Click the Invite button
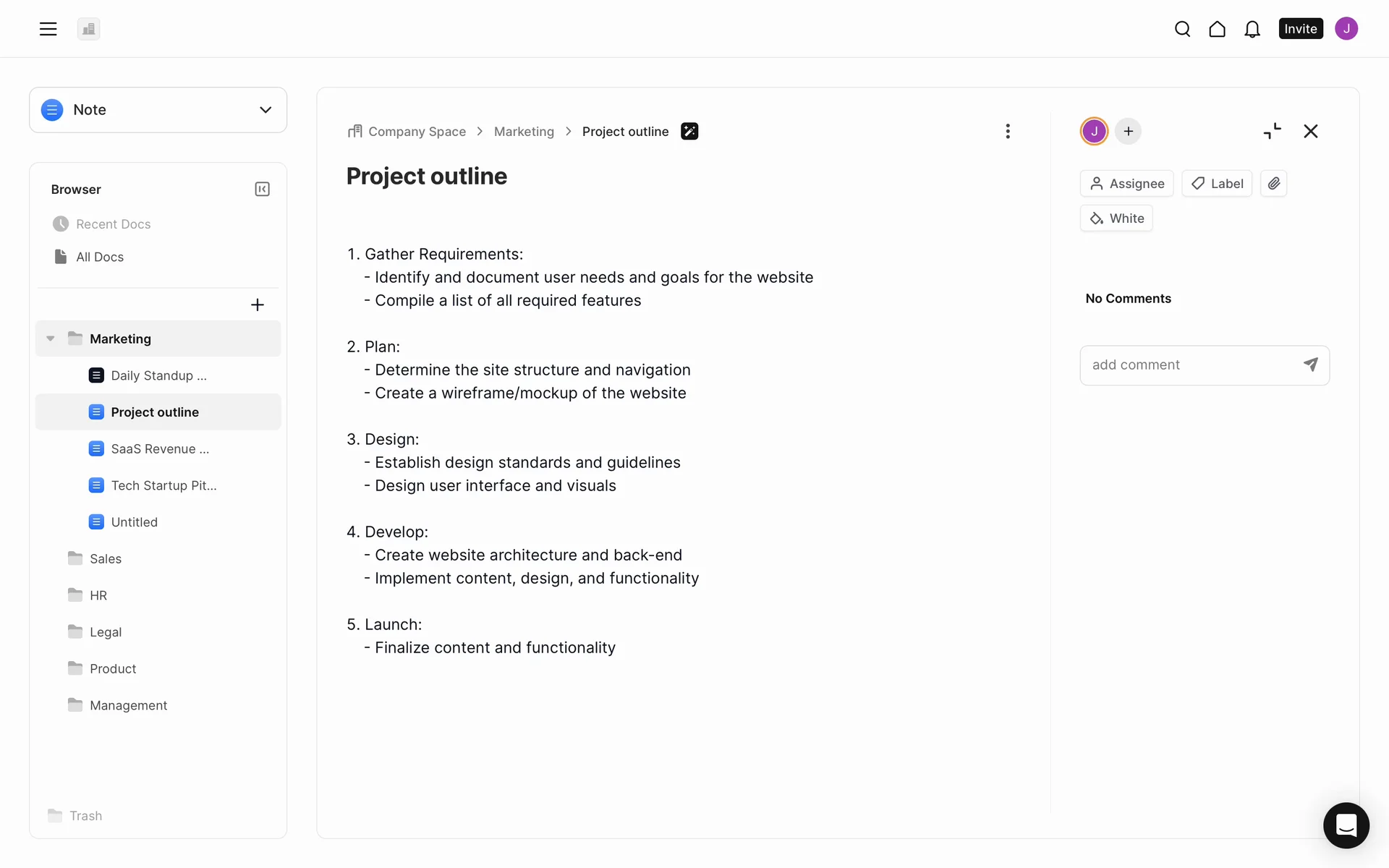Image resolution: width=1389 pixels, height=868 pixels. click(1300, 29)
